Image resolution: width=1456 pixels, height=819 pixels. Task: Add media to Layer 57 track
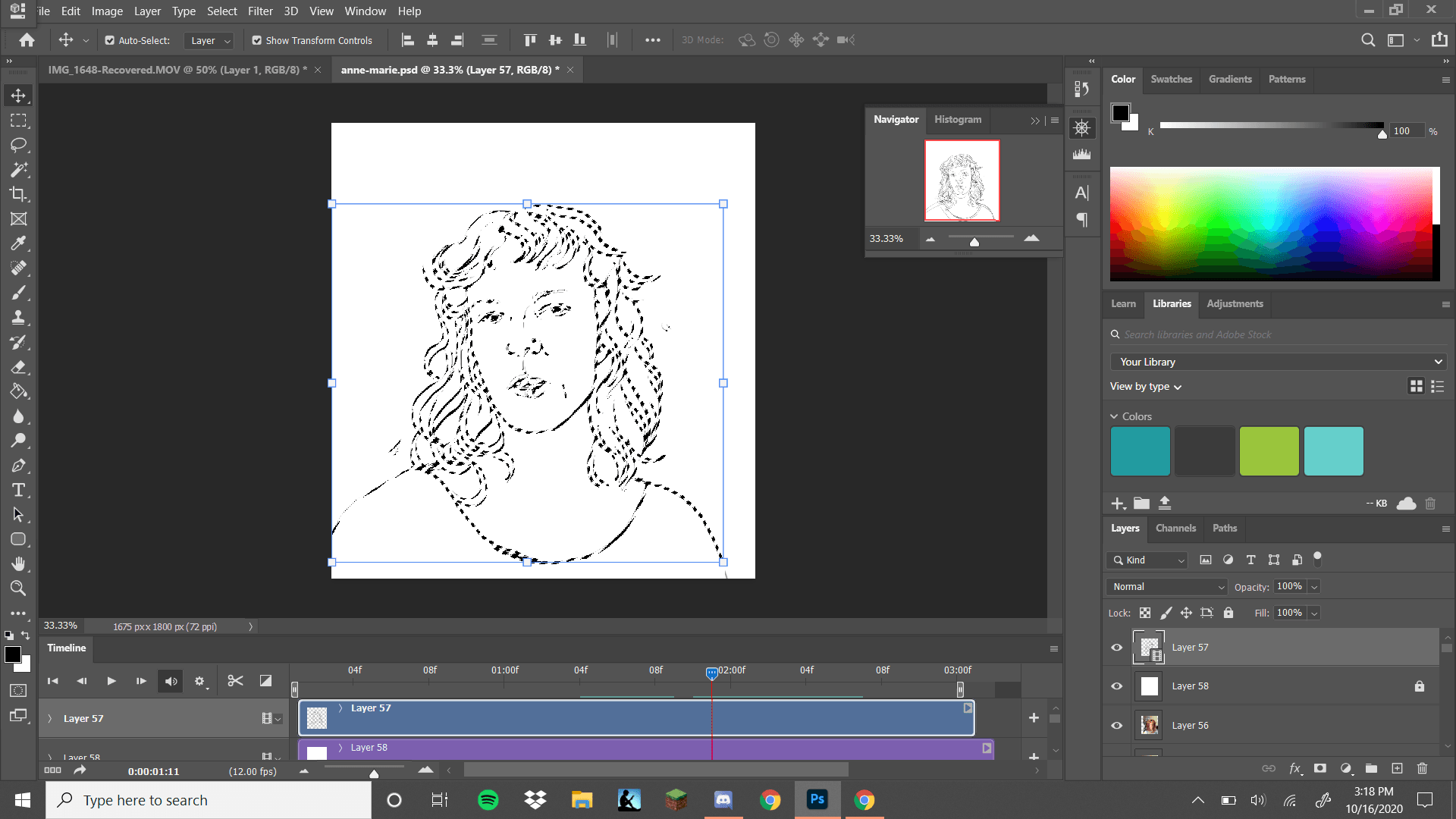tap(1034, 717)
